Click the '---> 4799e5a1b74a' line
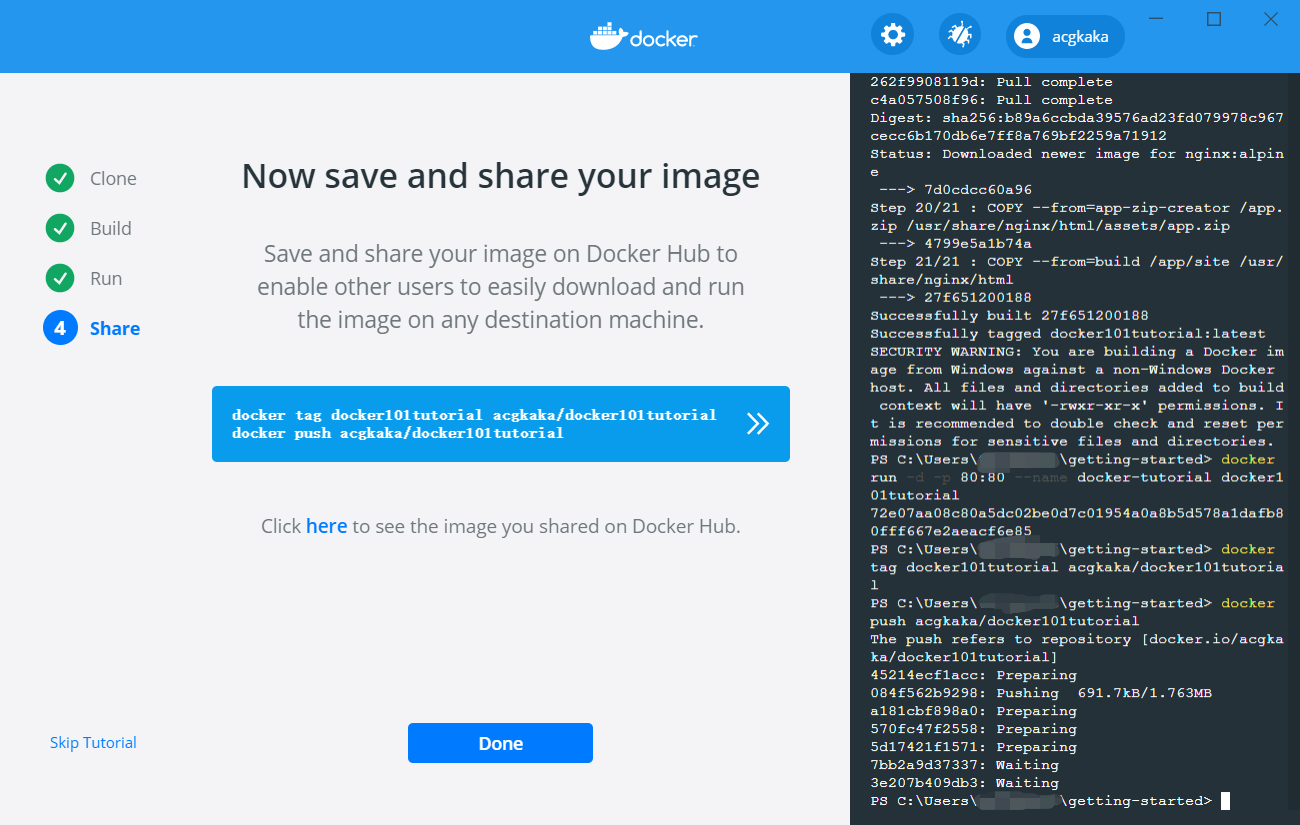 [955, 244]
